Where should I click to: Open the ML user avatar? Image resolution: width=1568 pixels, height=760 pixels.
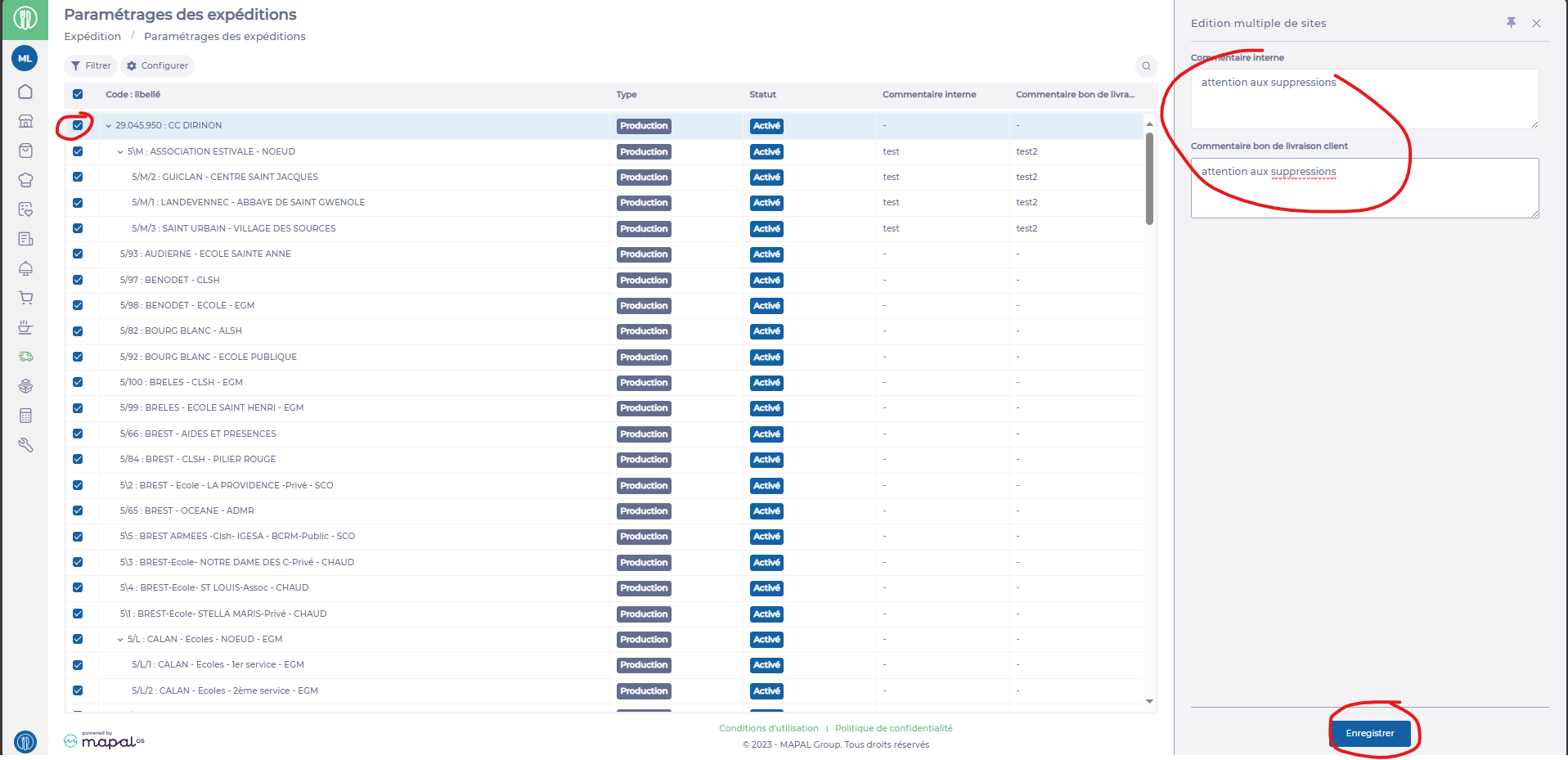(x=25, y=58)
